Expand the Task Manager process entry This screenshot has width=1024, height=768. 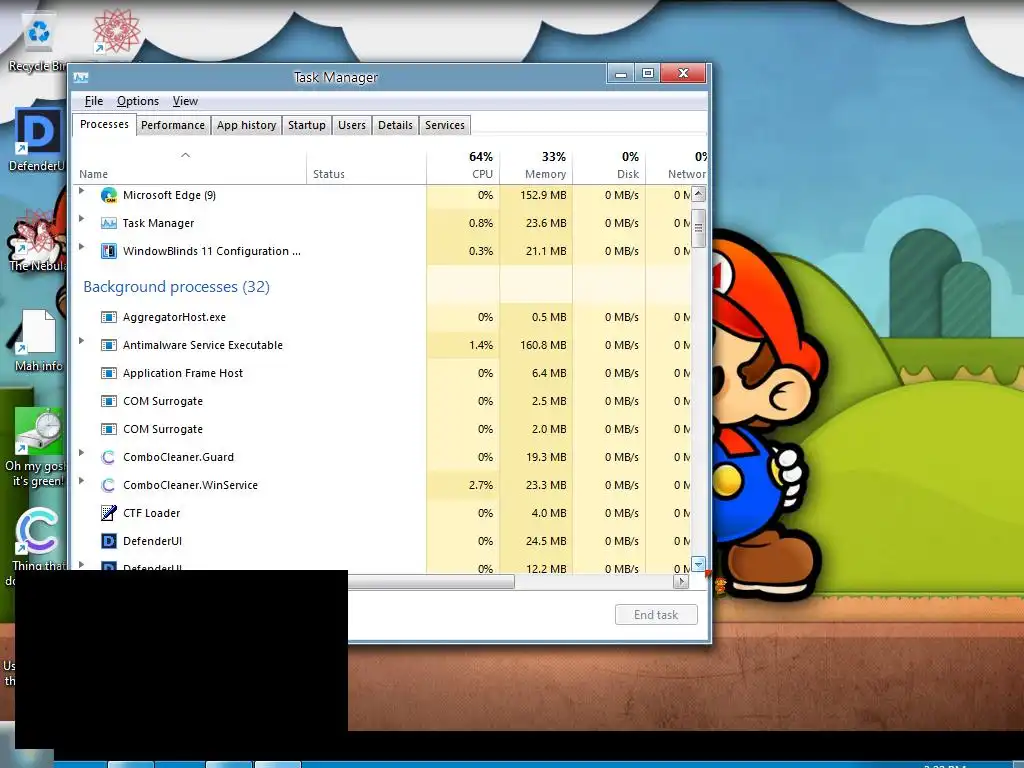(82, 219)
